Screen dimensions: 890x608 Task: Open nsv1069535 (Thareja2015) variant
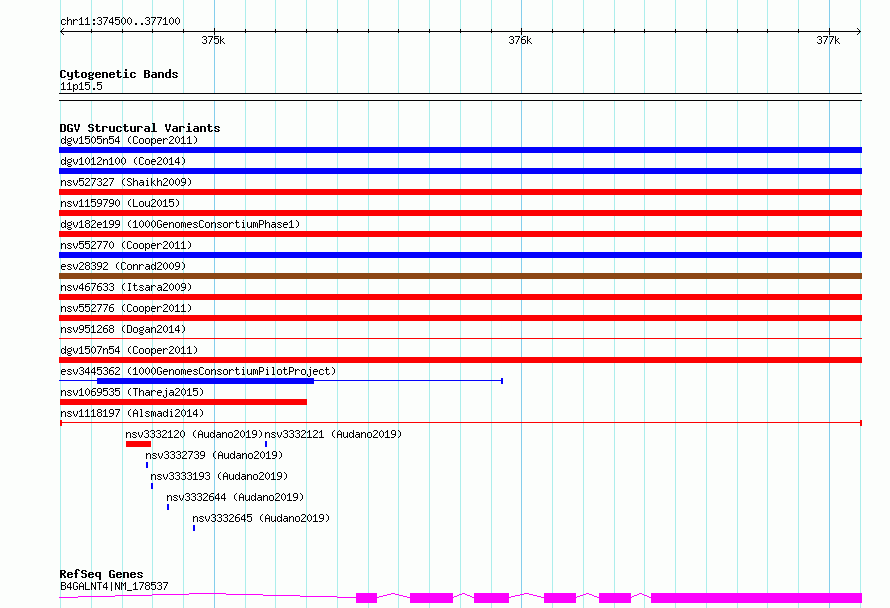point(132,392)
